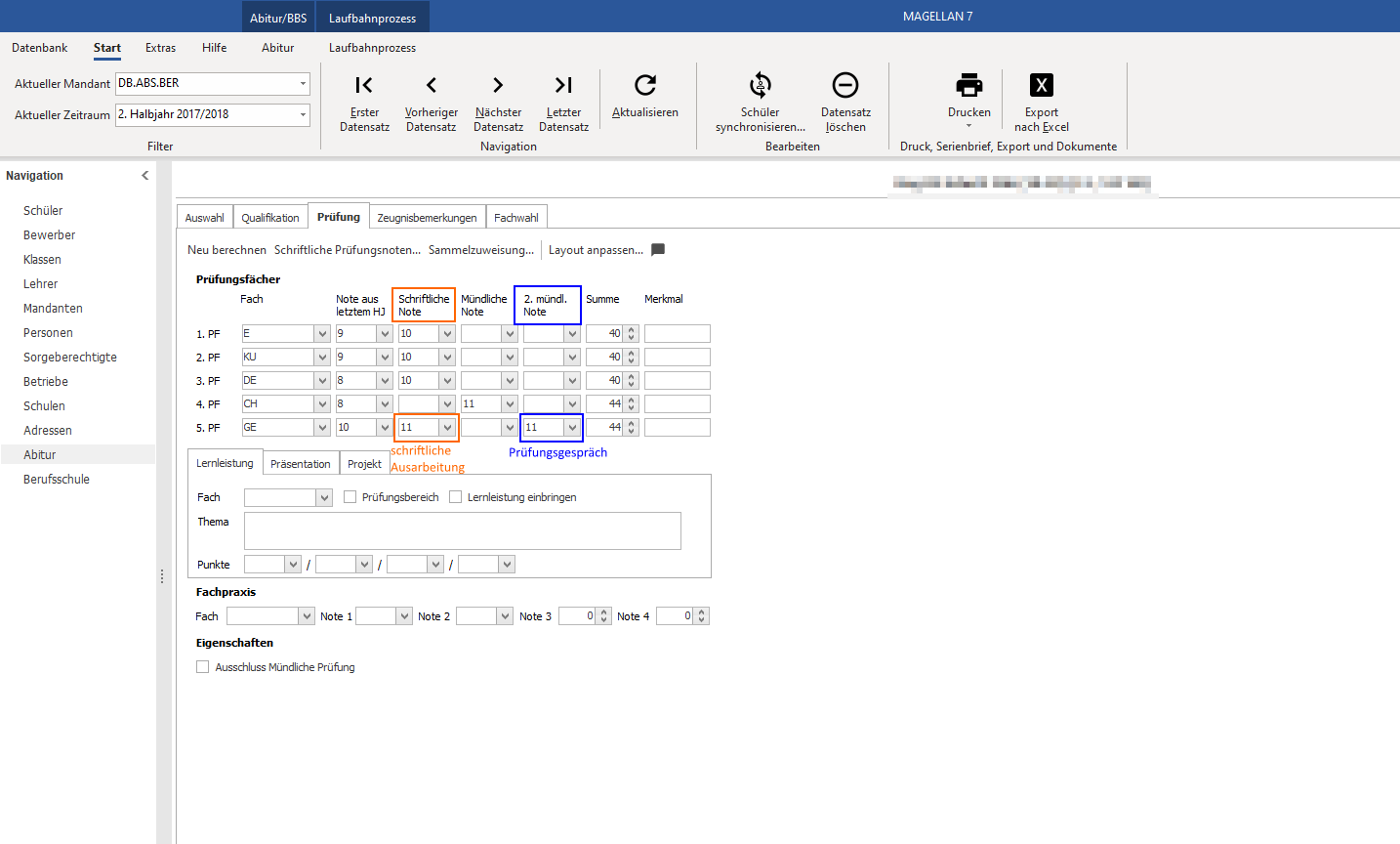1400x844 pixels.
Task: Open Schriftliche Note dropdown for 5. PF
Action: click(447, 427)
